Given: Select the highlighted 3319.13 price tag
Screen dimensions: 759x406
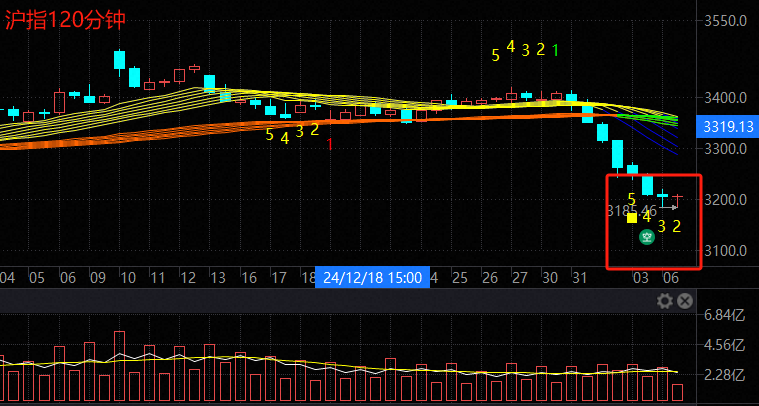Looking at the screenshot, I should click(727, 127).
